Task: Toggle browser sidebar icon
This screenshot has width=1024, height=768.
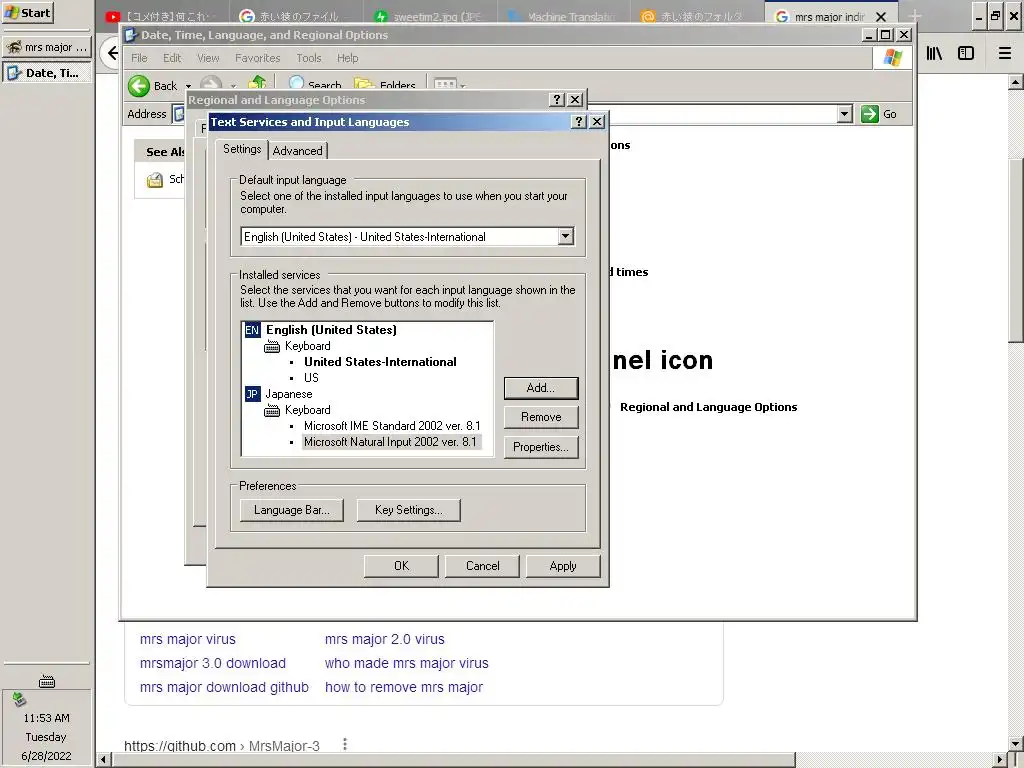Action: click(966, 54)
